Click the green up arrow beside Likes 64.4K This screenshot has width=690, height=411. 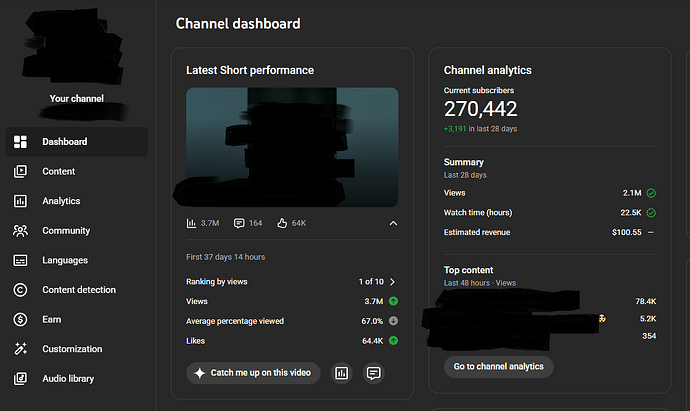[393, 341]
